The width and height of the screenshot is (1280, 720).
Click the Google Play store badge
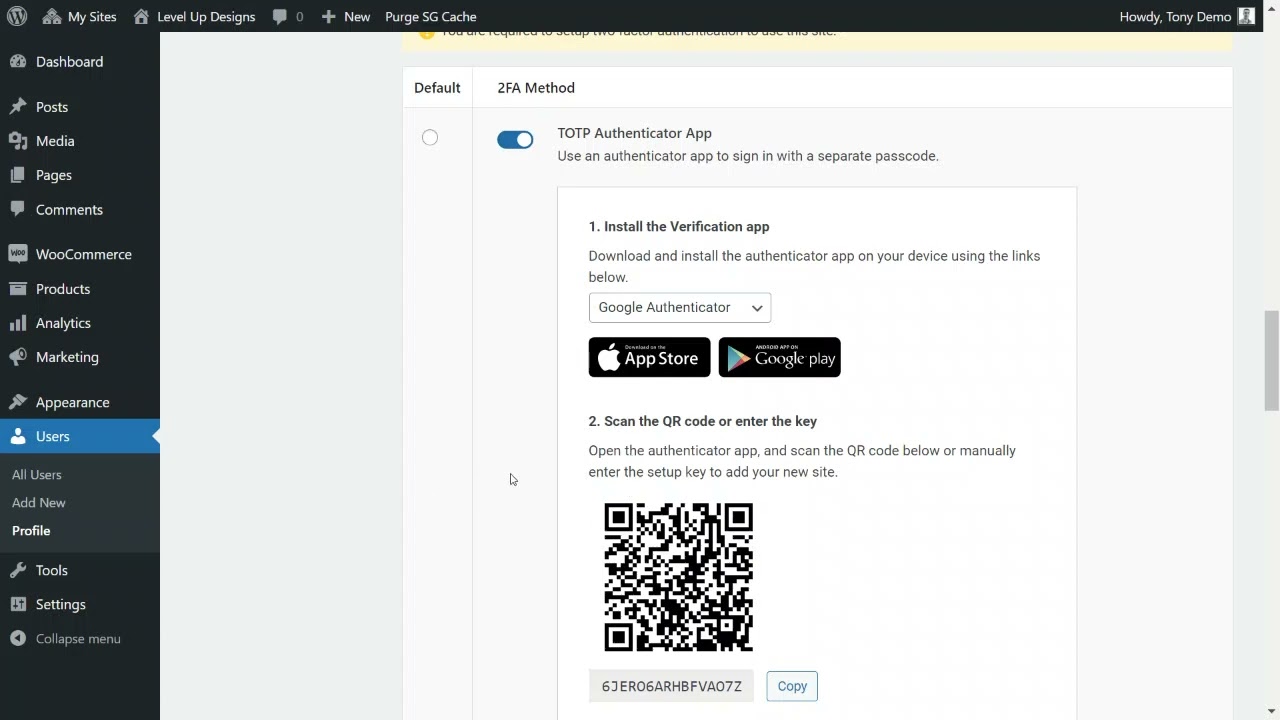pos(780,357)
